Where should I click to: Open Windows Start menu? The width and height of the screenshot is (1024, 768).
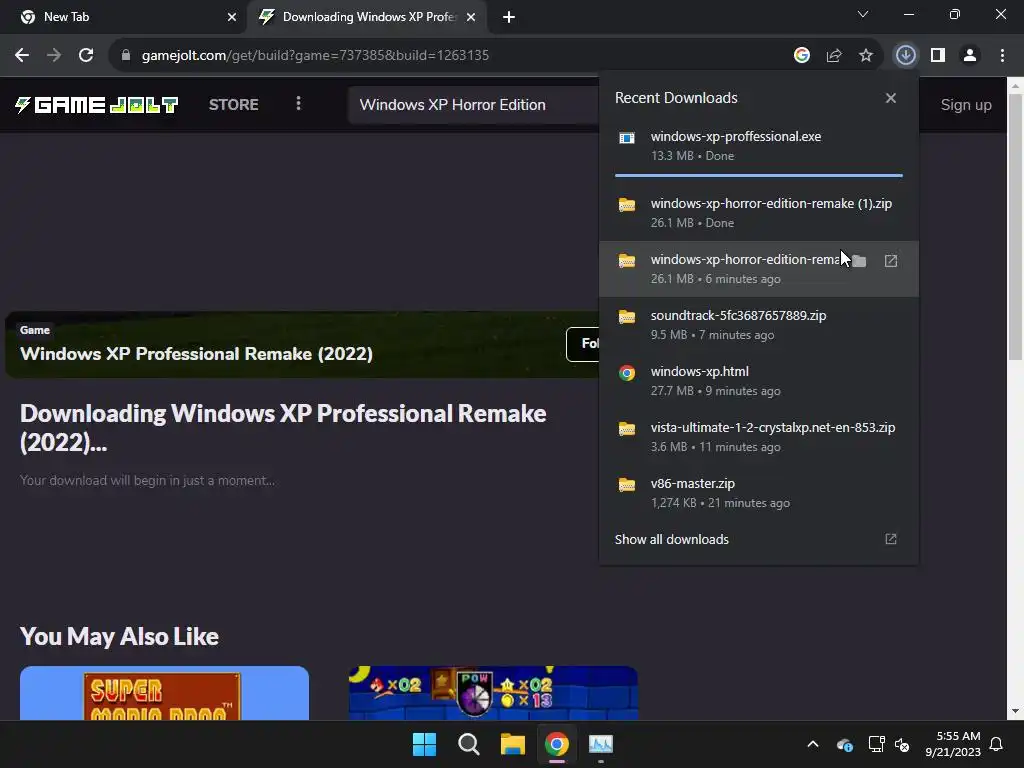point(424,744)
